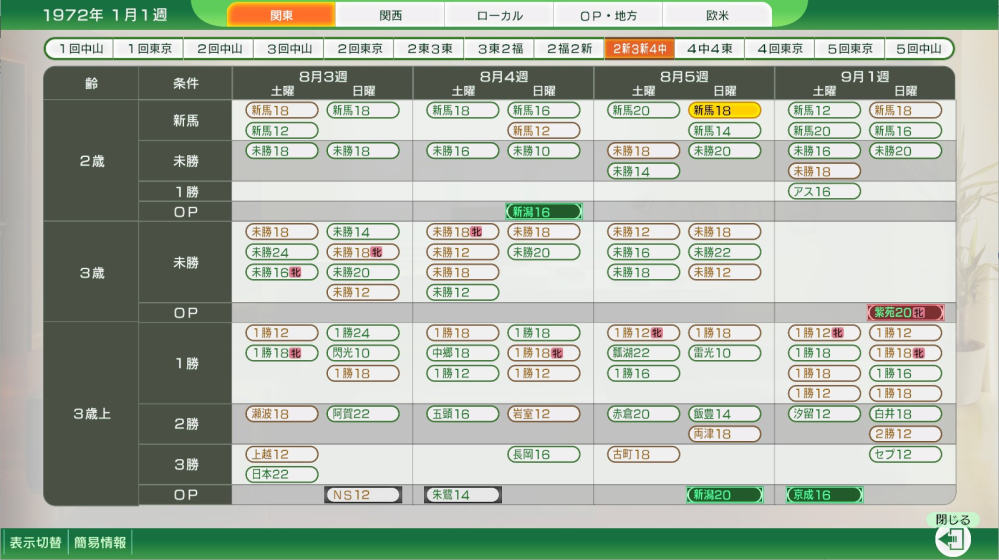Image resolution: width=999 pixels, height=560 pixels.
Task: Click the 表示切替 display switch button
Action: [x=35, y=543]
